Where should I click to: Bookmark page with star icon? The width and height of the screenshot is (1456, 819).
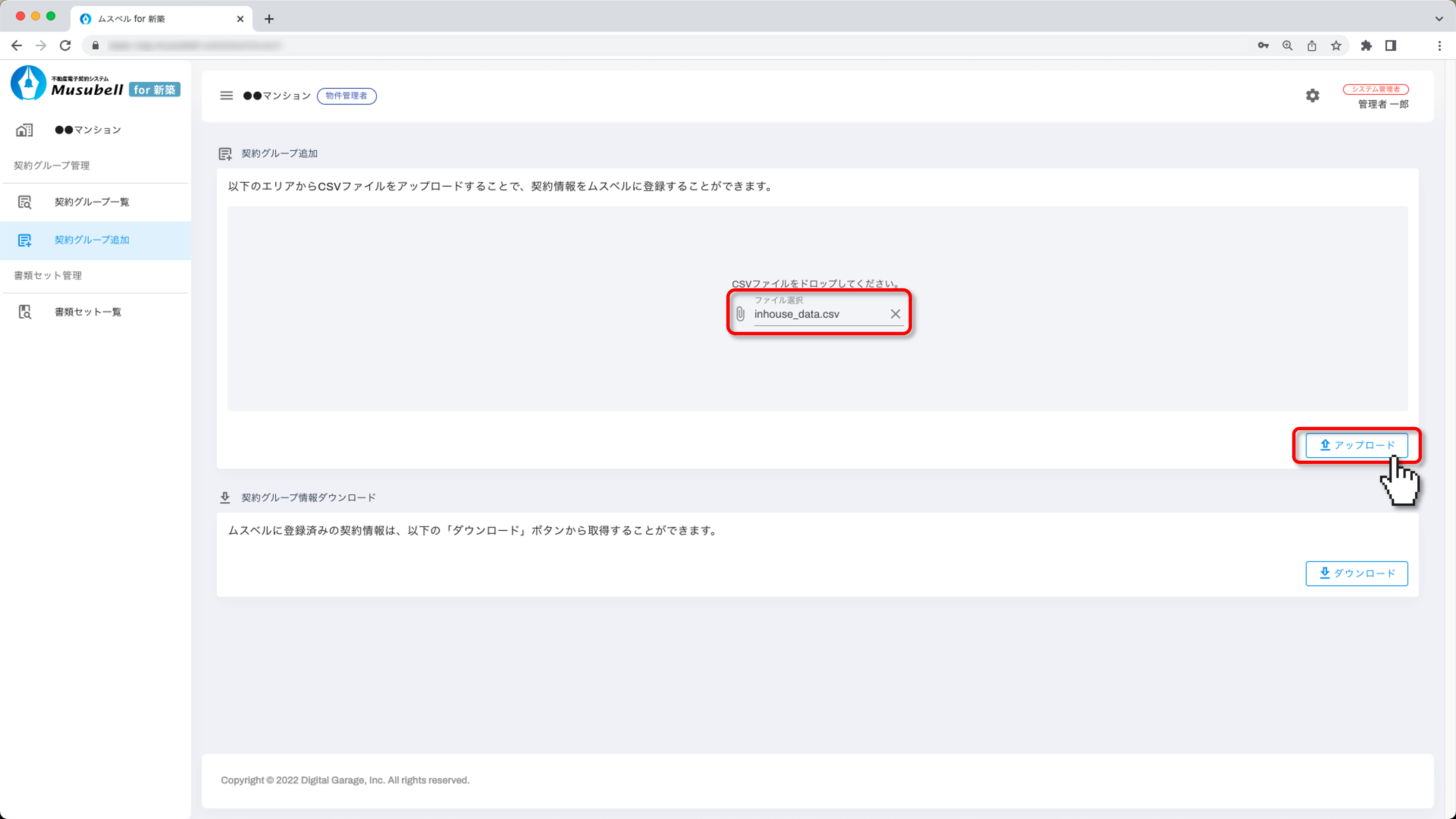pos(1336,46)
